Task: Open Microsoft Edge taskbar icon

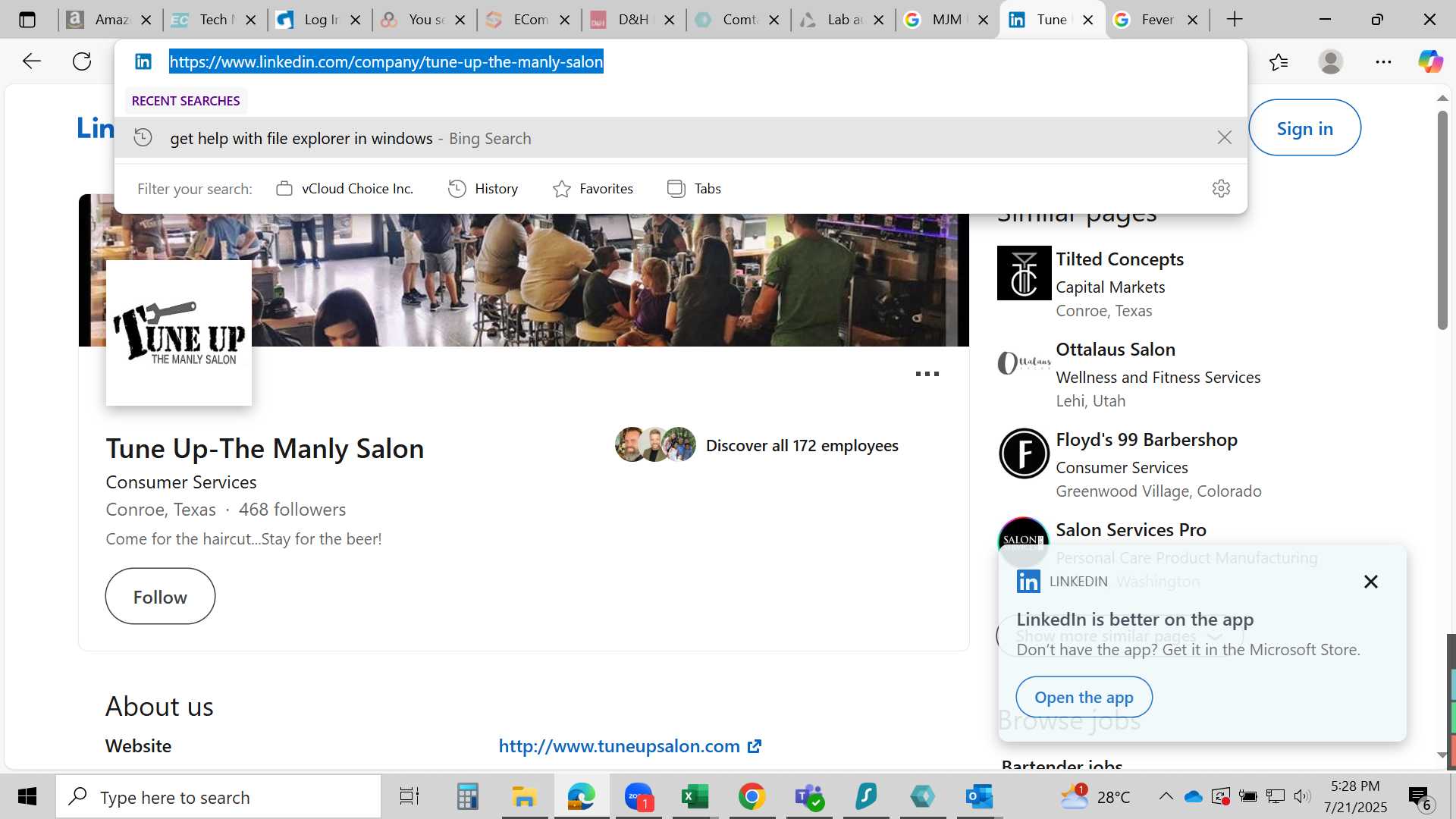Action: [581, 796]
